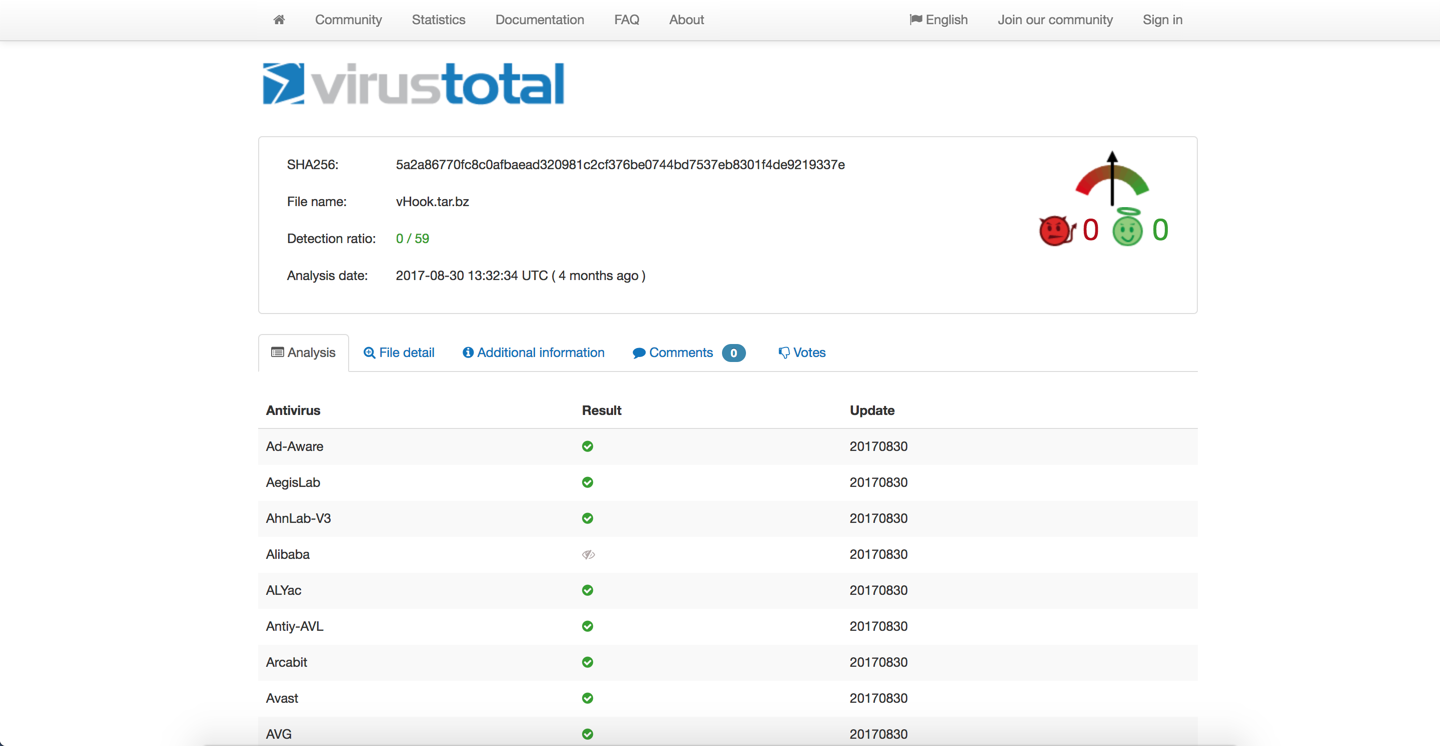Click the Join our community link
This screenshot has height=746, width=1440.
[x=1055, y=19]
